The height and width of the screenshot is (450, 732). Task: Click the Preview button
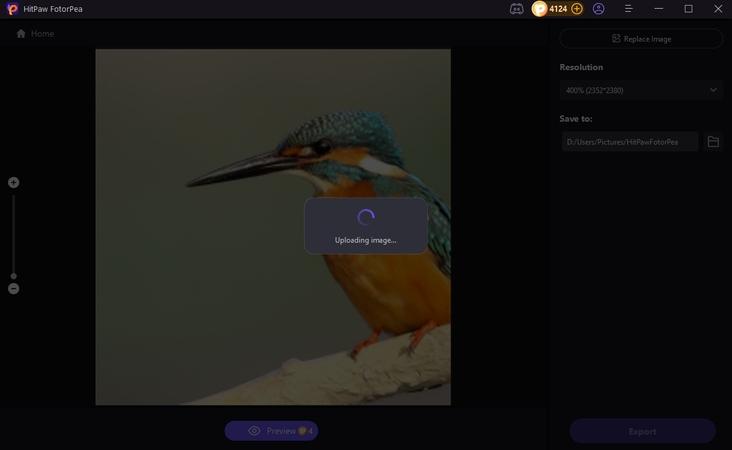click(x=271, y=431)
